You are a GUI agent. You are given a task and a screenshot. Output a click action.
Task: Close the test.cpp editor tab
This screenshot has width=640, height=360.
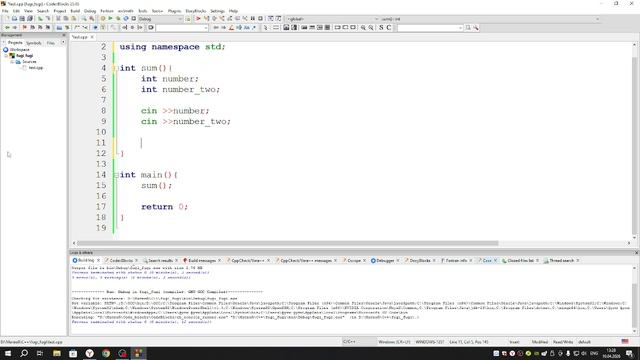tap(92, 37)
